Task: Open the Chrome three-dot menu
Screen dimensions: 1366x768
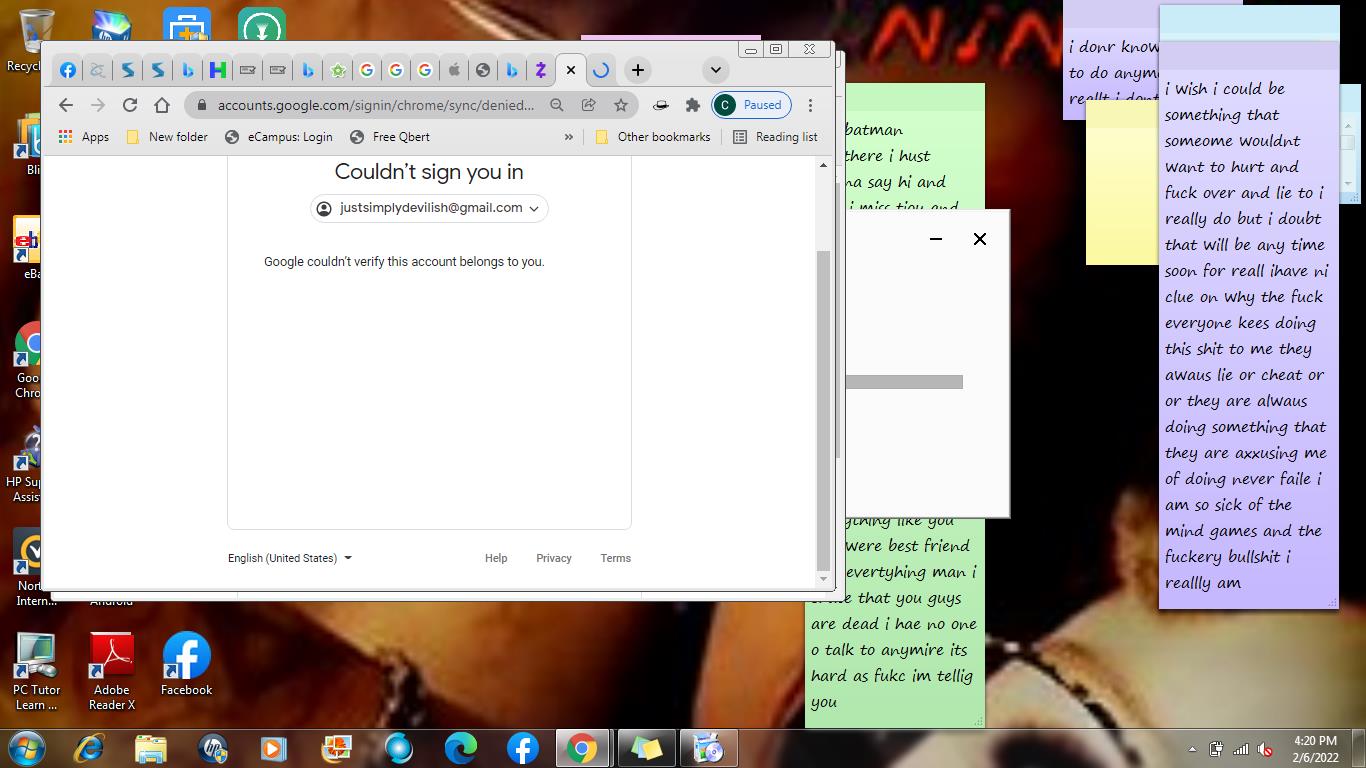Action: tap(811, 105)
